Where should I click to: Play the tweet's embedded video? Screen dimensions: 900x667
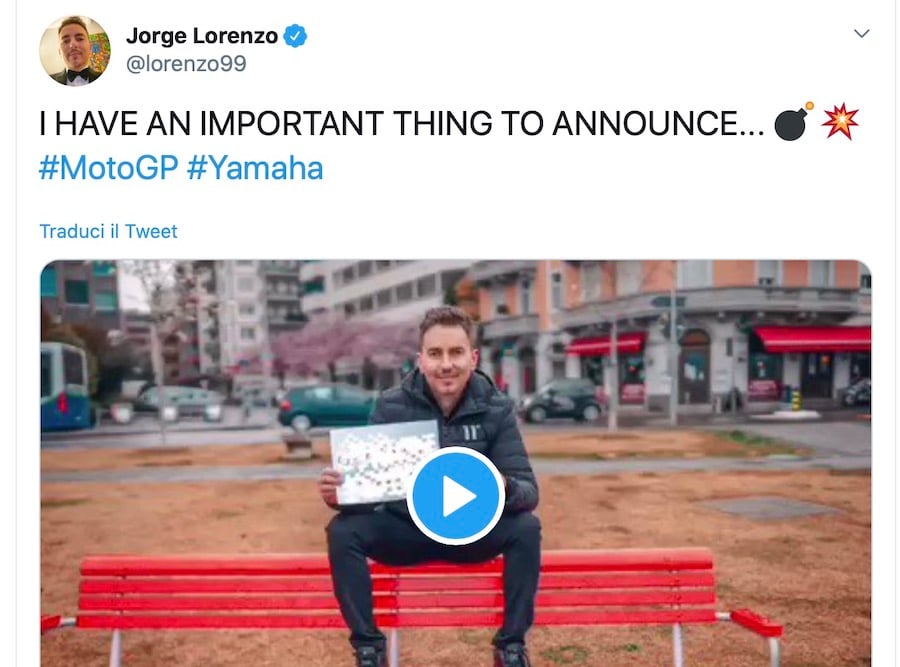coord(456,495)
